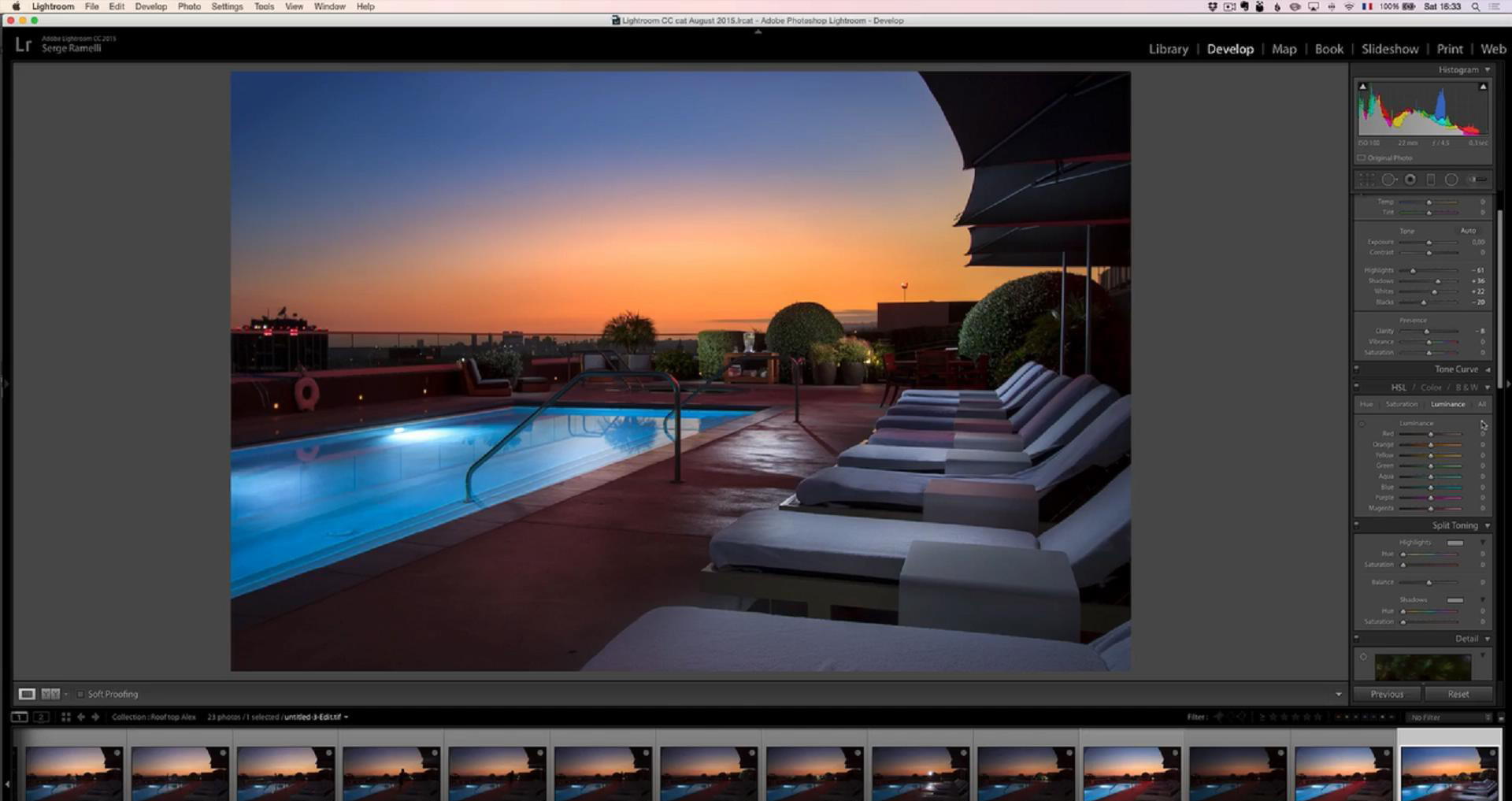Open the Saturation tab in HSL

tap(1401, 405)
